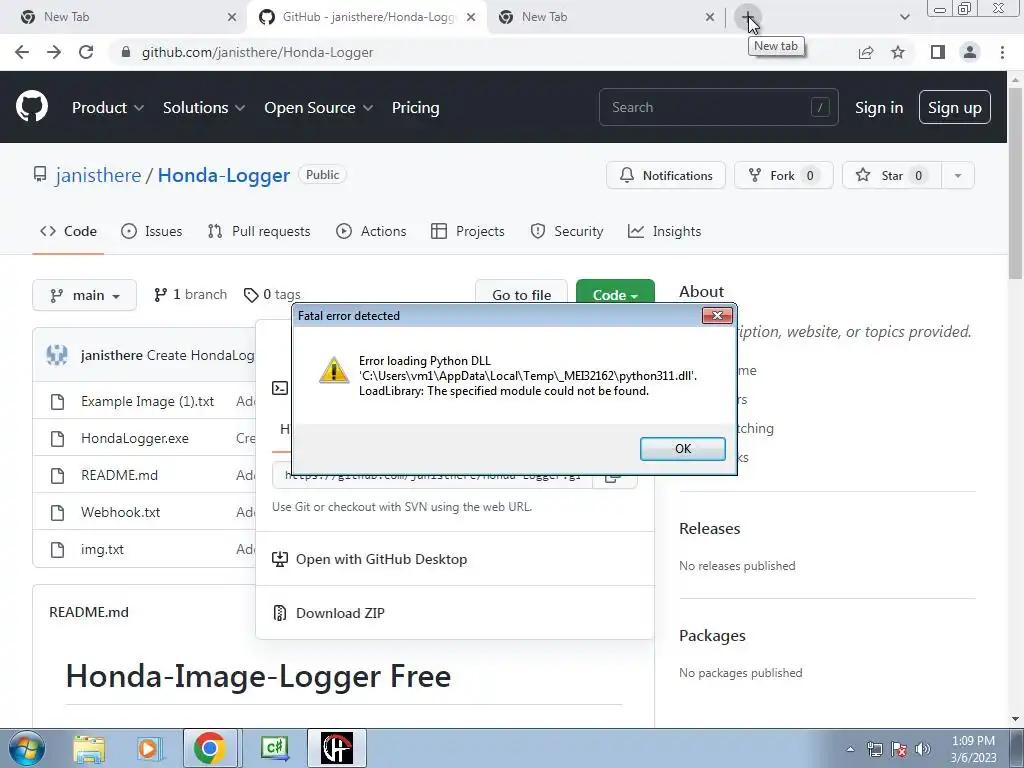Open the Projects tab
This screenshot has width=1024, height=768.
(x=468, y=231)
